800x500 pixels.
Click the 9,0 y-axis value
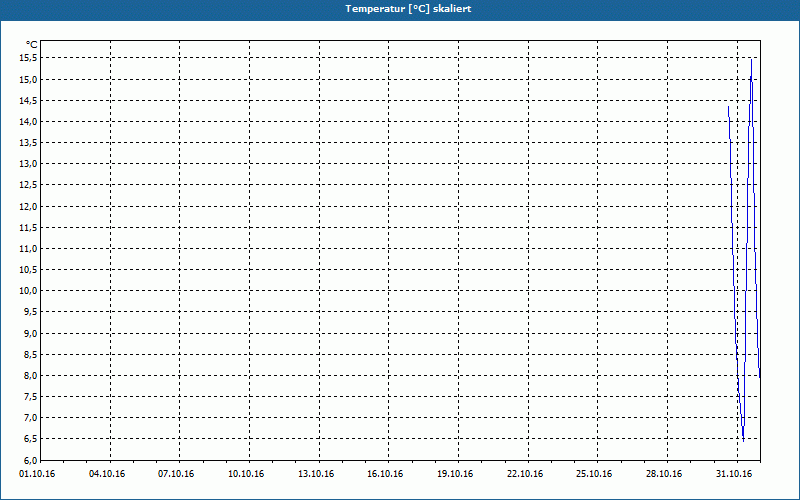31,334
